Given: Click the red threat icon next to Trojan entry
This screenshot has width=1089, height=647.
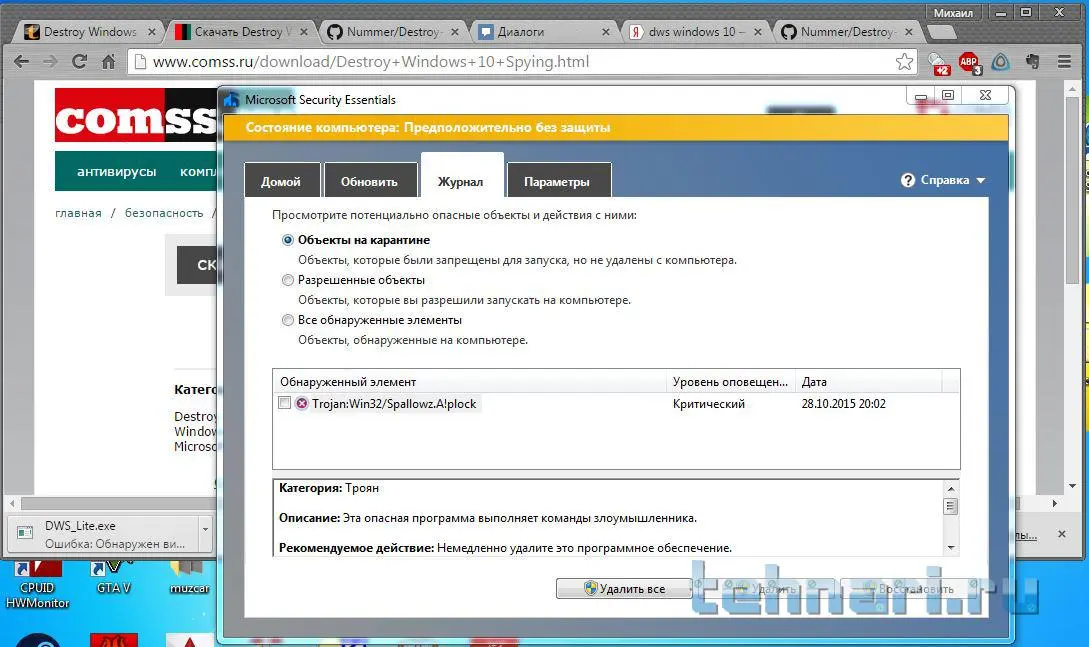Looking at the screenshot, I should 301,403.
